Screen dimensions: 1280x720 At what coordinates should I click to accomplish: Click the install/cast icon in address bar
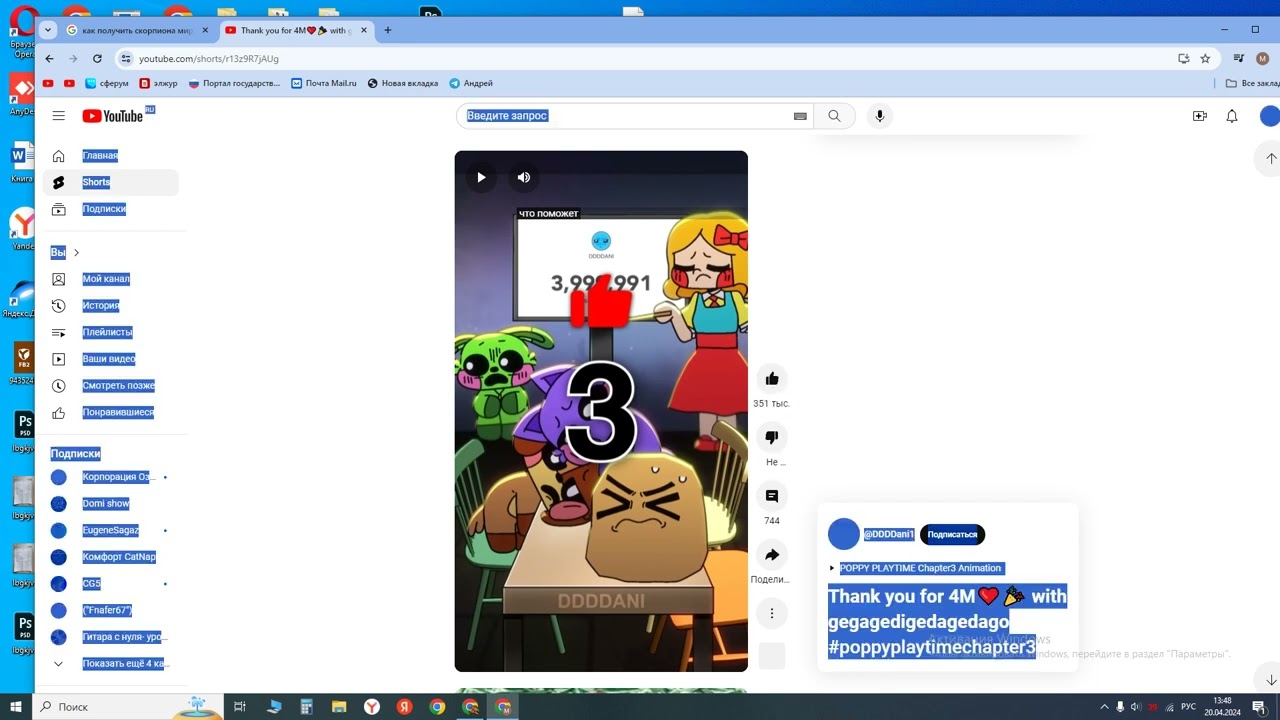[x=1184, y=59]
